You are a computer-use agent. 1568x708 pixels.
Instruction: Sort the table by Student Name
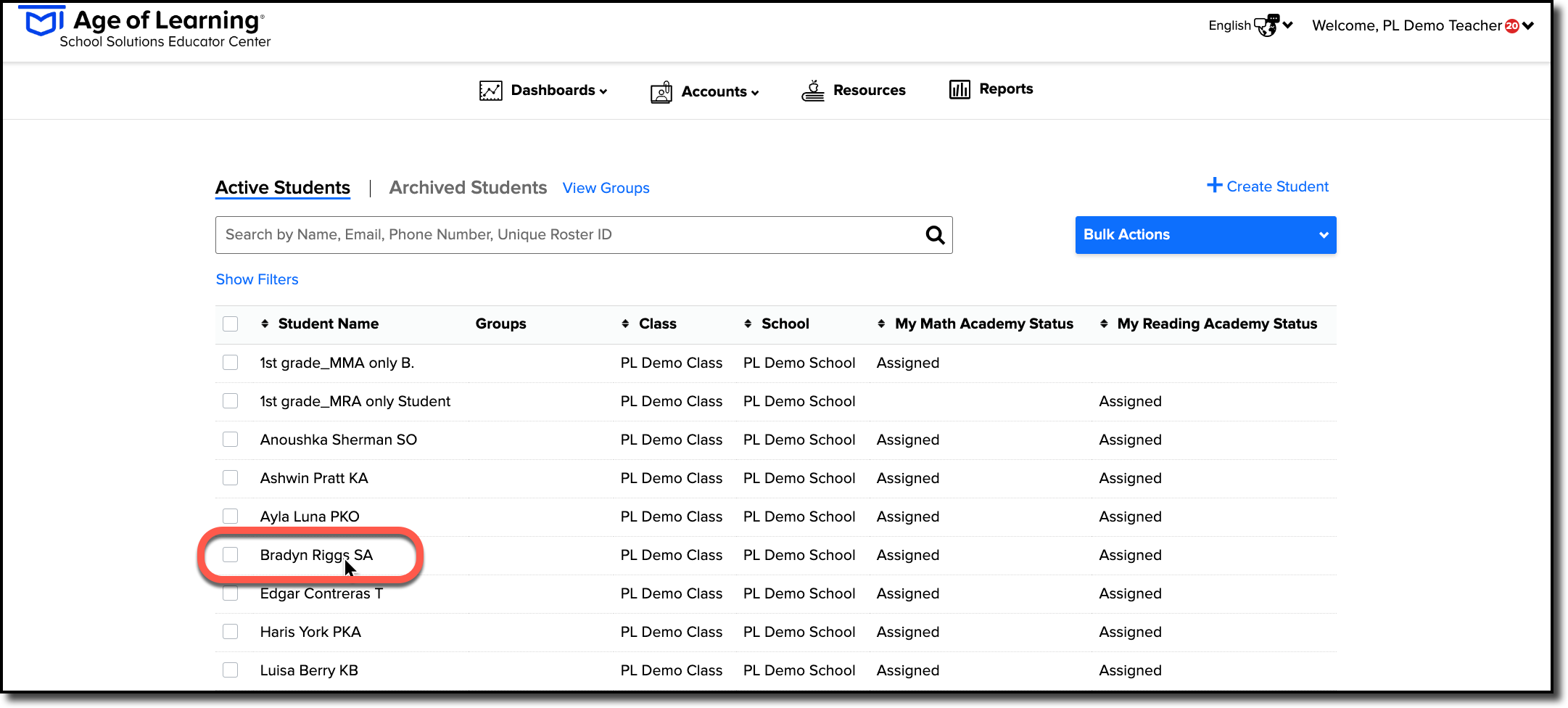pyautogui.click(x=264, y=324)
